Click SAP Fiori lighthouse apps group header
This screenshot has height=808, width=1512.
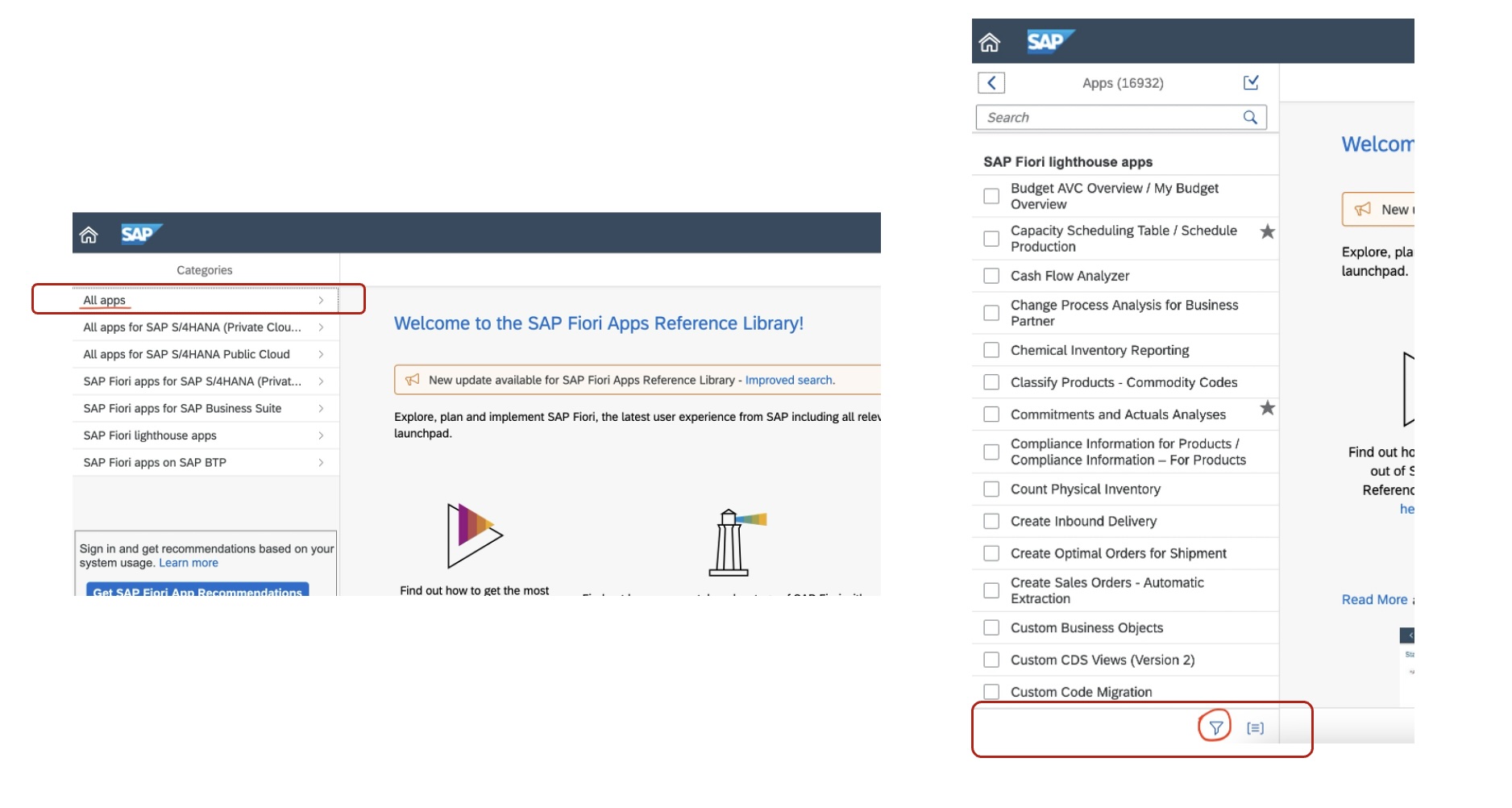coord(1068,161)
